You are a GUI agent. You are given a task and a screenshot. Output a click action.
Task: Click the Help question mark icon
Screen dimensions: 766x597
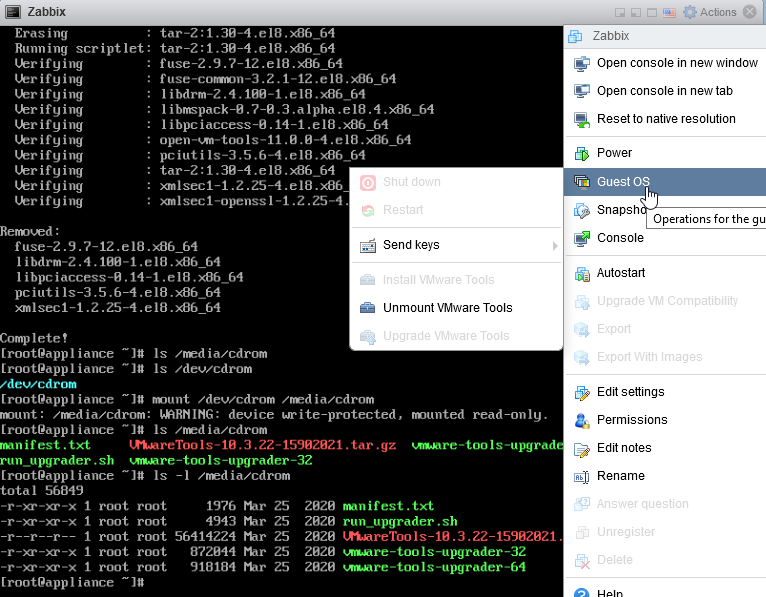pos(581,593)
